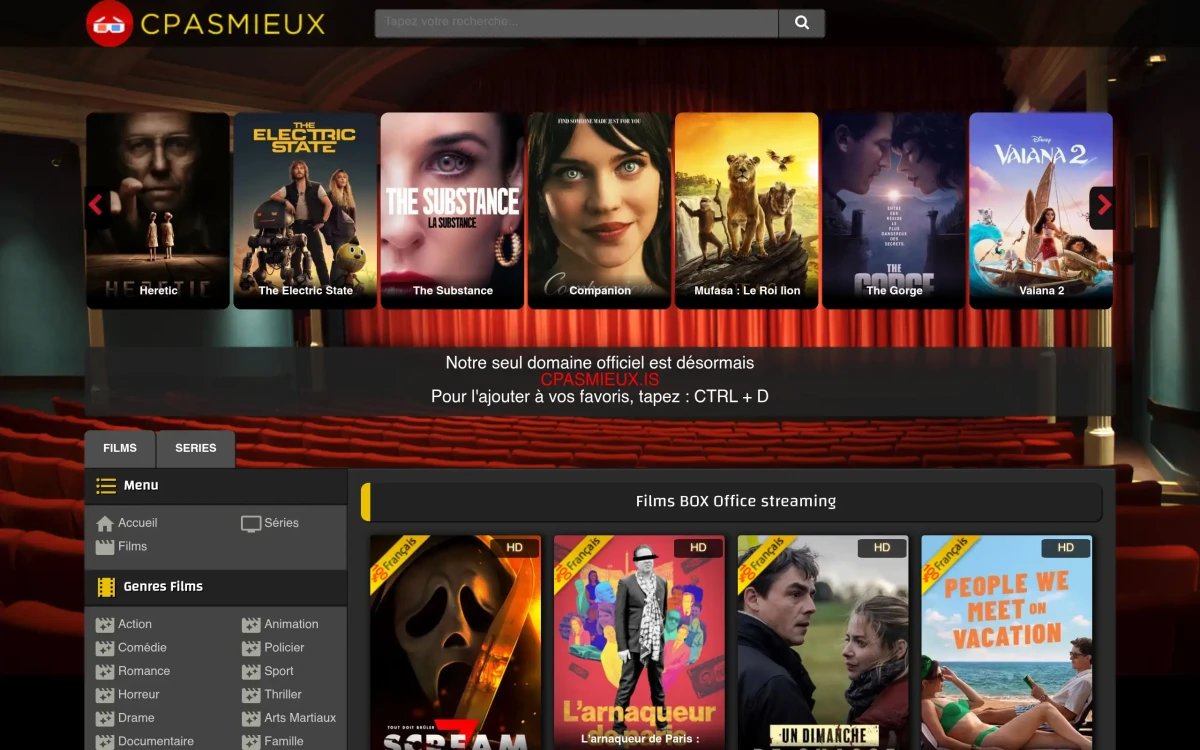The image size is (1200, 750).
Task: Click the HD badge on Scream poster
Action: [x=514, y=548]
